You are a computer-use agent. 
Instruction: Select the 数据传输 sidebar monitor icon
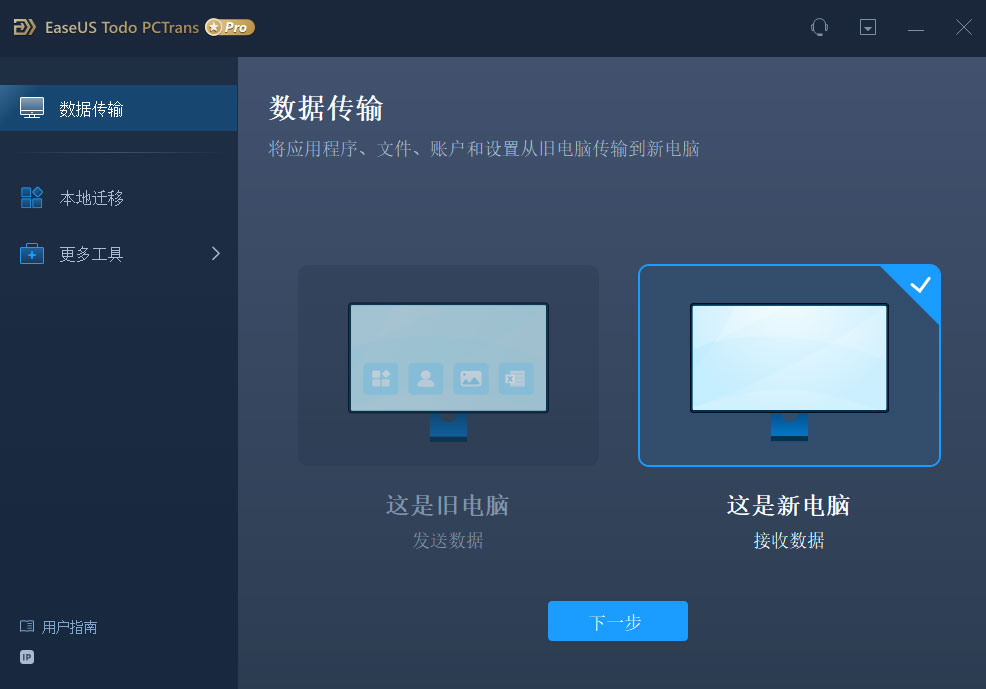[x=33, y=107]
